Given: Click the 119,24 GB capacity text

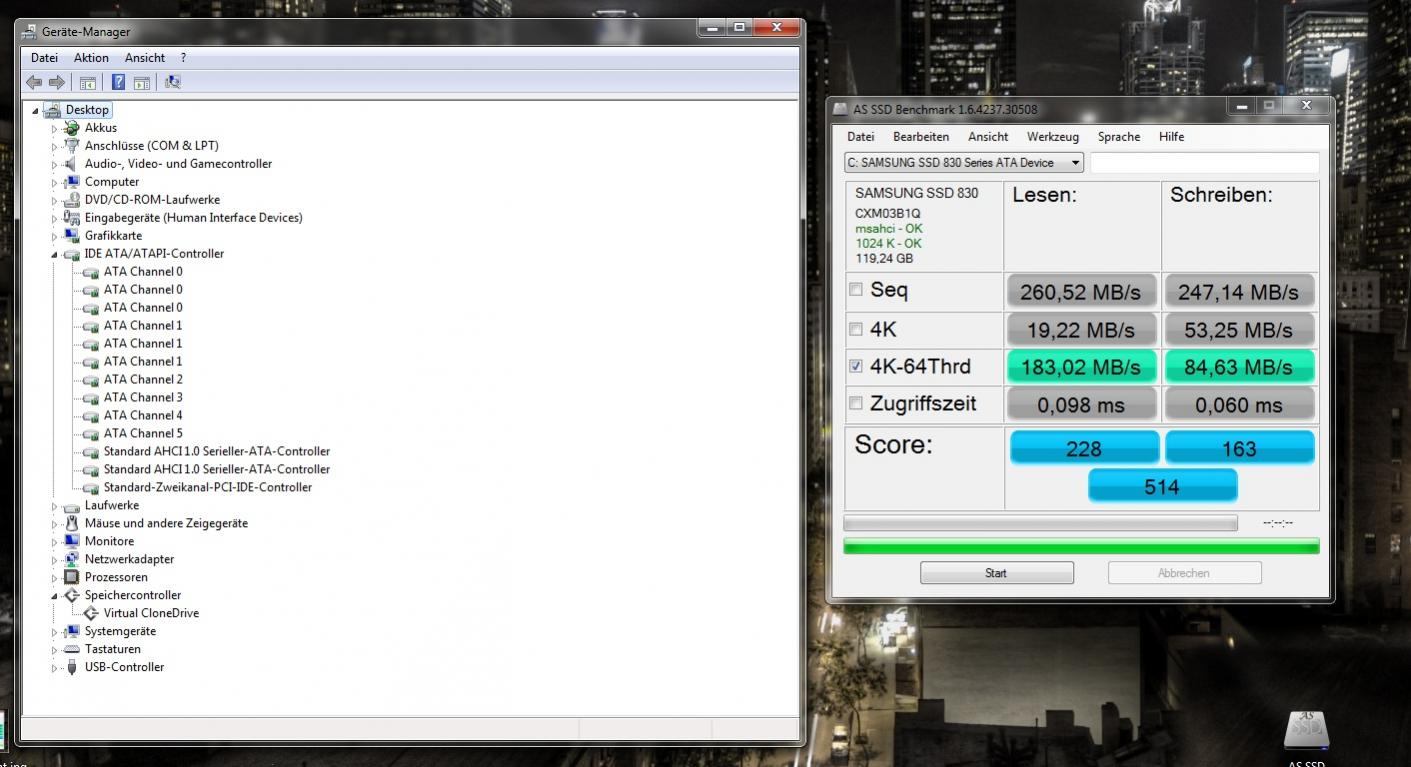Looking at the screenshot, I should click(x=884, y=258).
